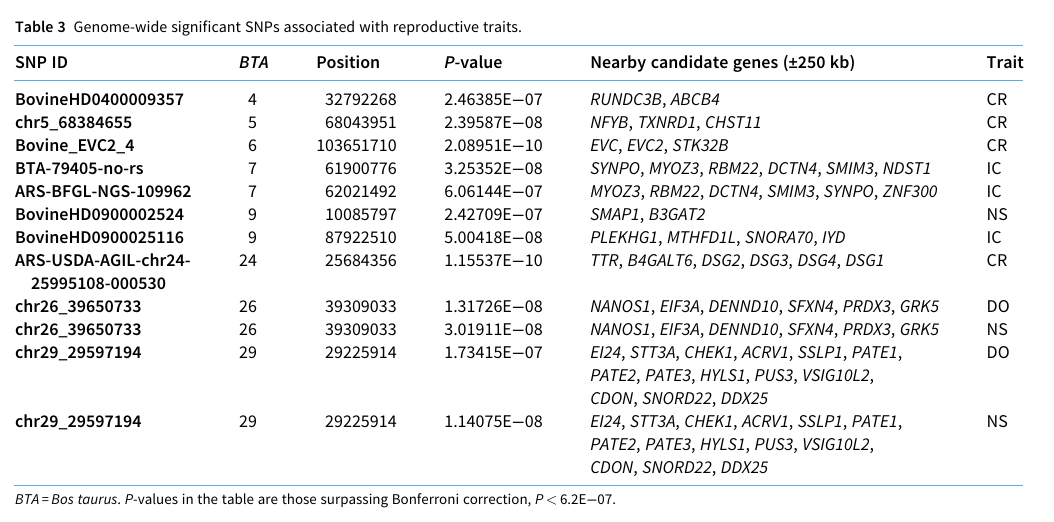
Task: Select the Bonferroni correction footnote text
Action: click(315, 499)
